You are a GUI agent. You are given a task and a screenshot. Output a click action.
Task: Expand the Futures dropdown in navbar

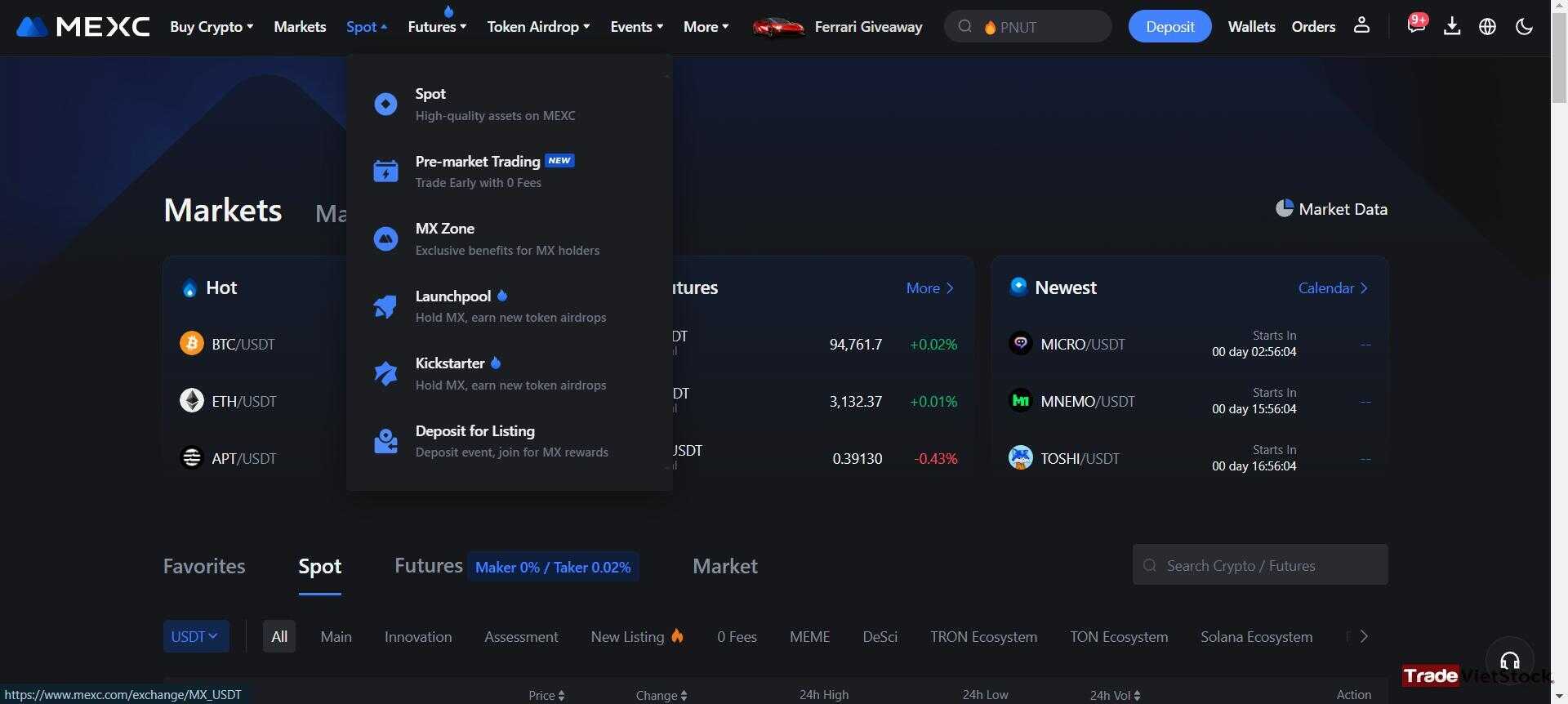437,26
